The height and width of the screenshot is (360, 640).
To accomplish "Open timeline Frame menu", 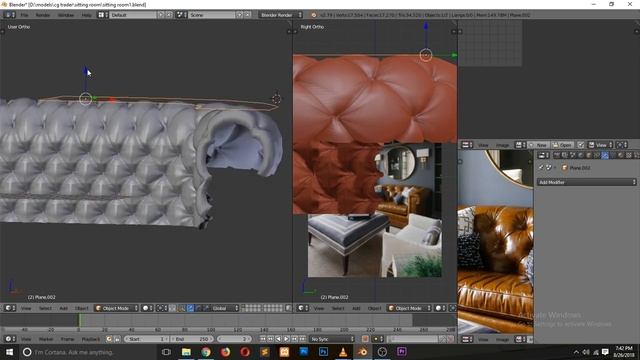I will [67, 339].
